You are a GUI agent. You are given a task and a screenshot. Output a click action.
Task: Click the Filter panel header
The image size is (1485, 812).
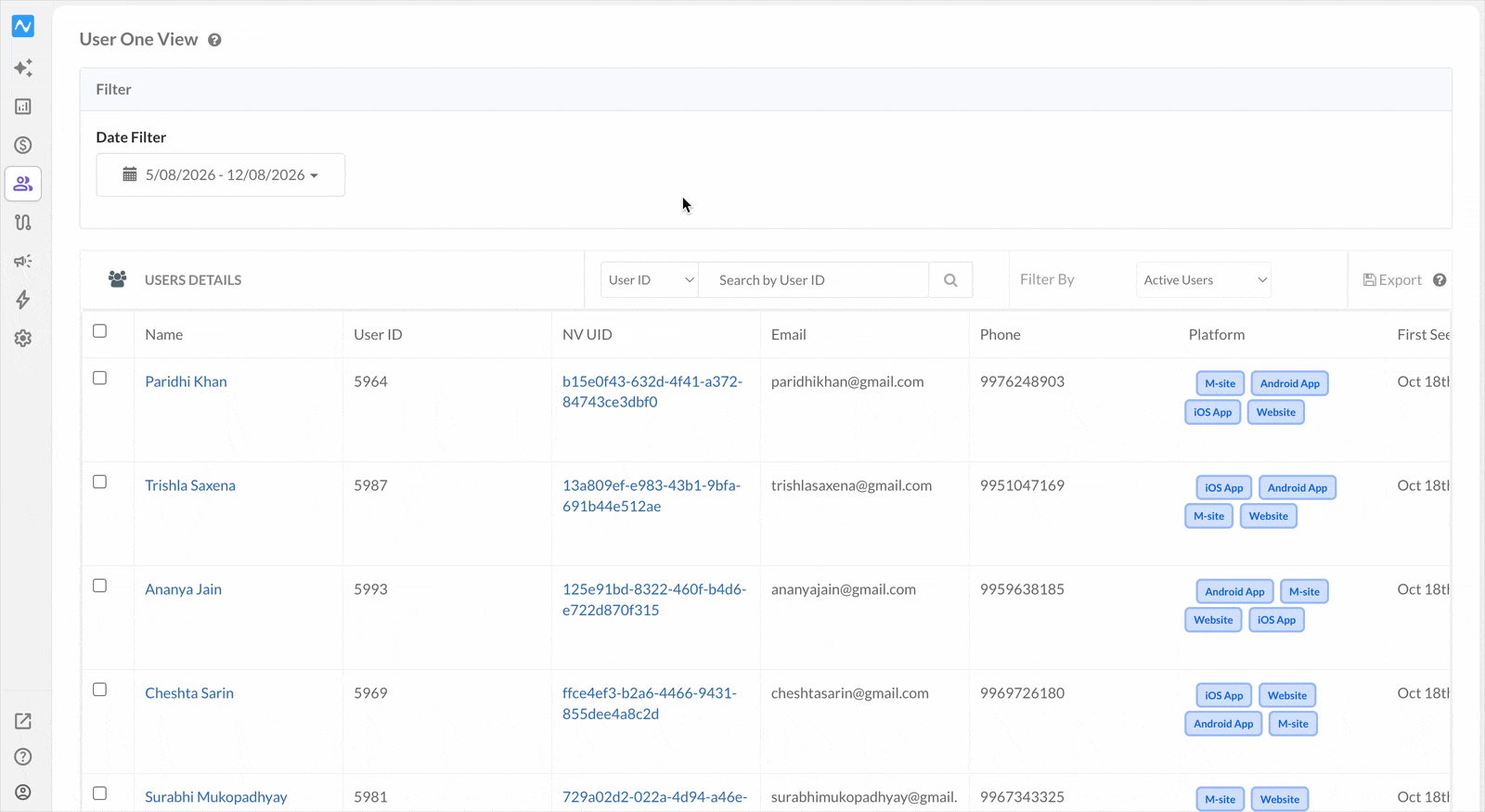[766, 89]
